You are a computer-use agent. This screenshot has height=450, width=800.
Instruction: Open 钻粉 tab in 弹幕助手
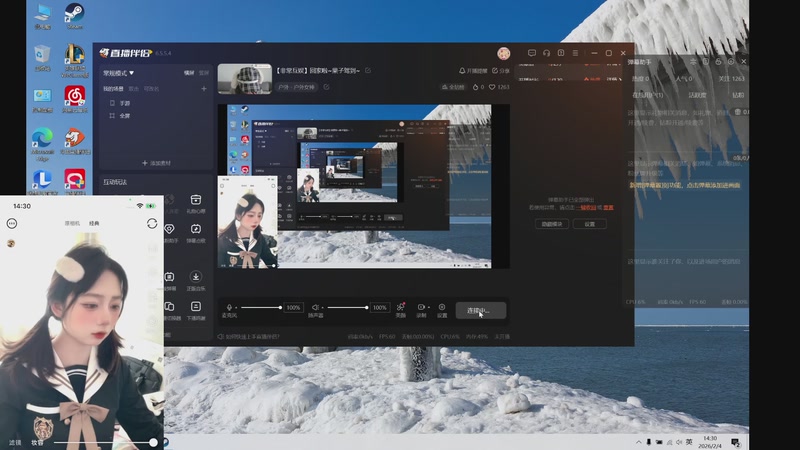tap(738, 95)
